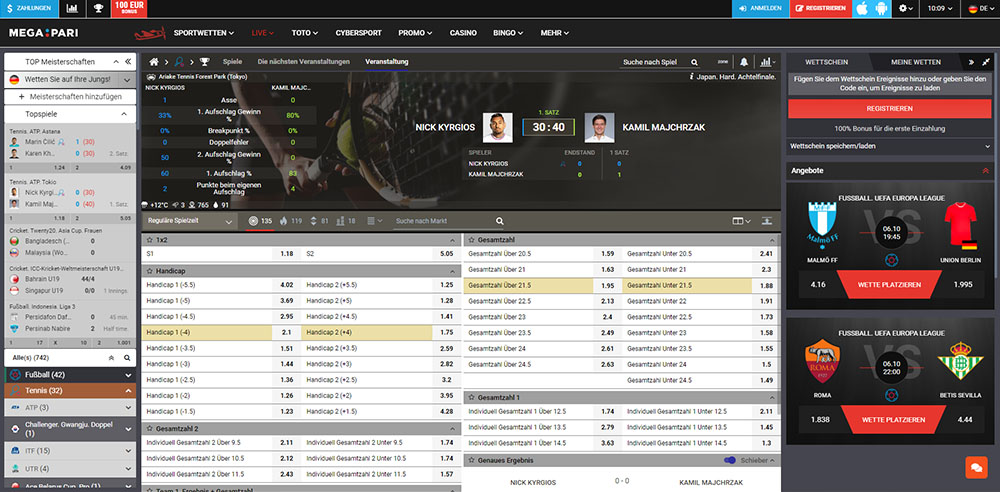Expand bet slip with double-chevron icon
This screenshot has width=1000, height=492.
pos(971,62)
